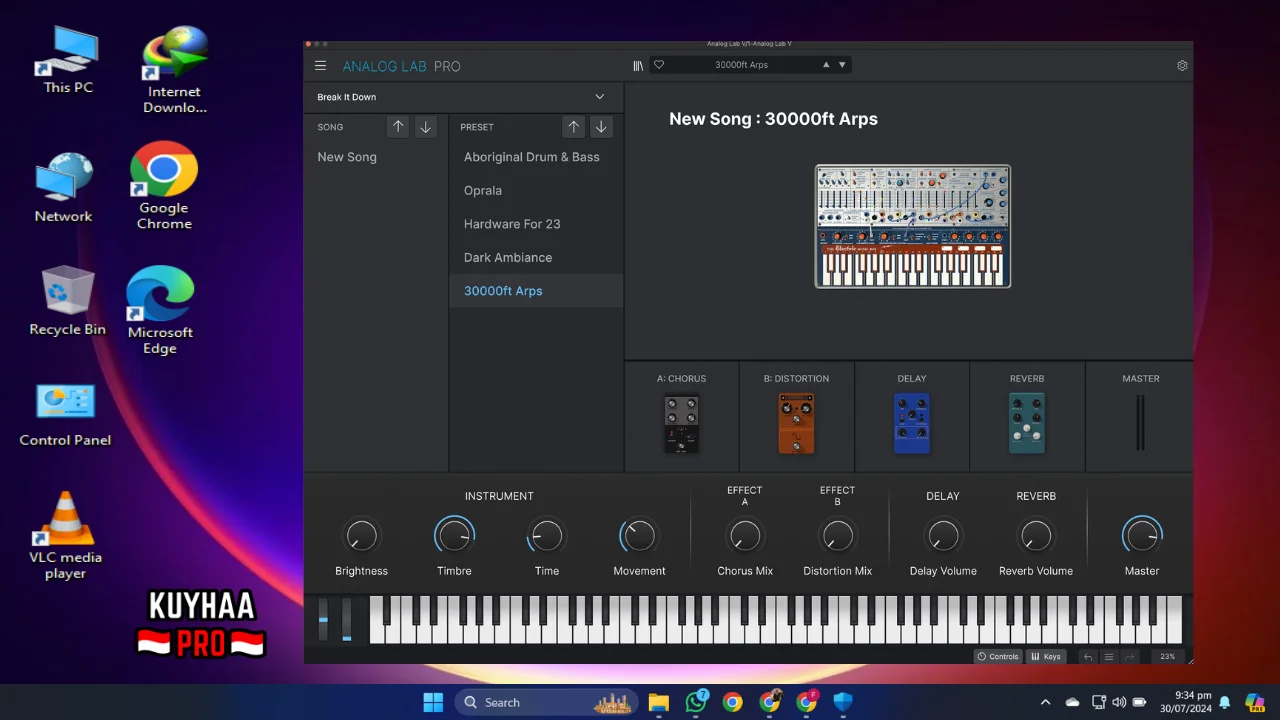Show hidden system tray icons chevron
Screen dimensions: 1280x720
1046,702
